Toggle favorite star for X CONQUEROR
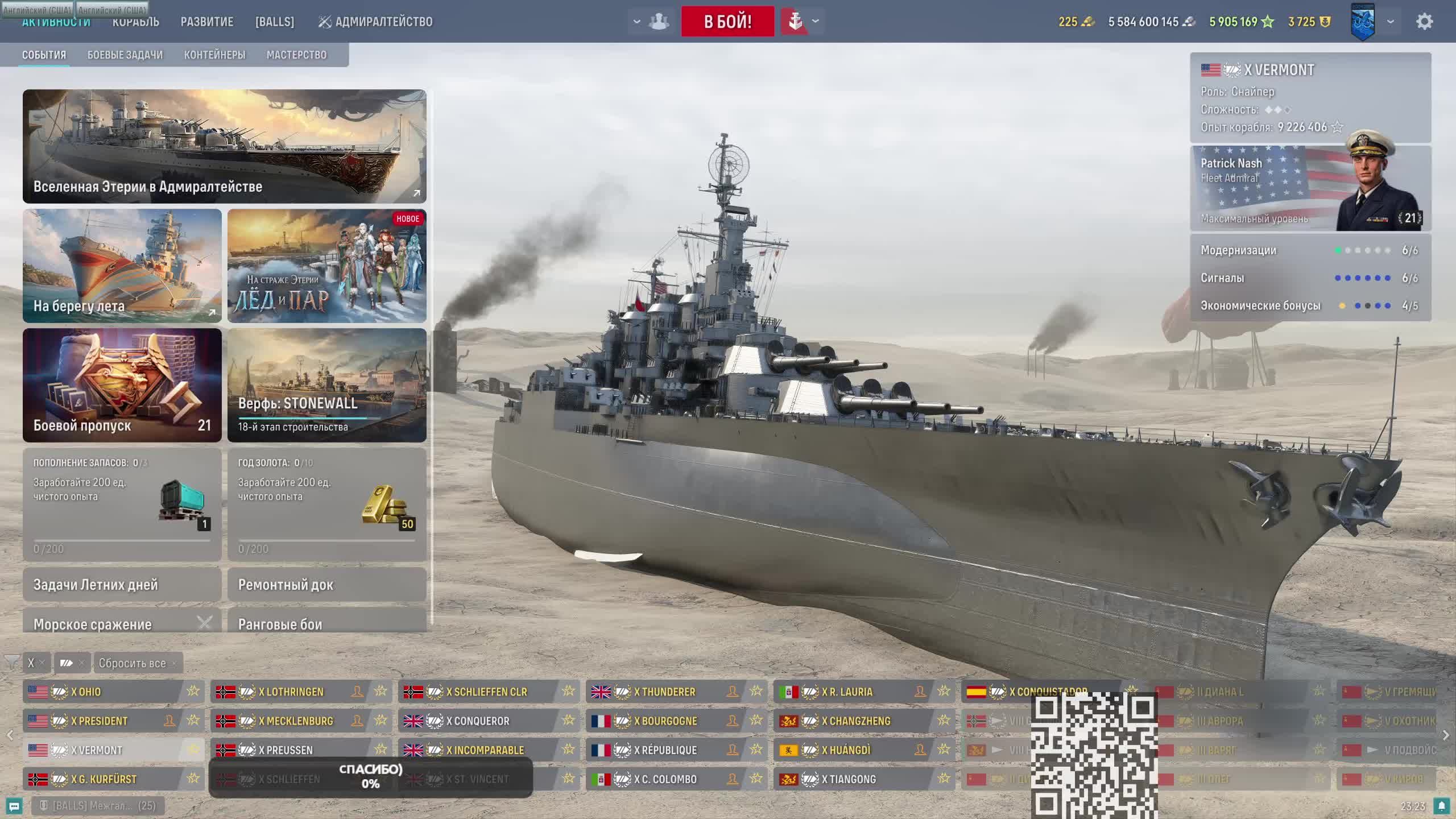Viewport: 1456px width, 819px height. click(569, 721)
